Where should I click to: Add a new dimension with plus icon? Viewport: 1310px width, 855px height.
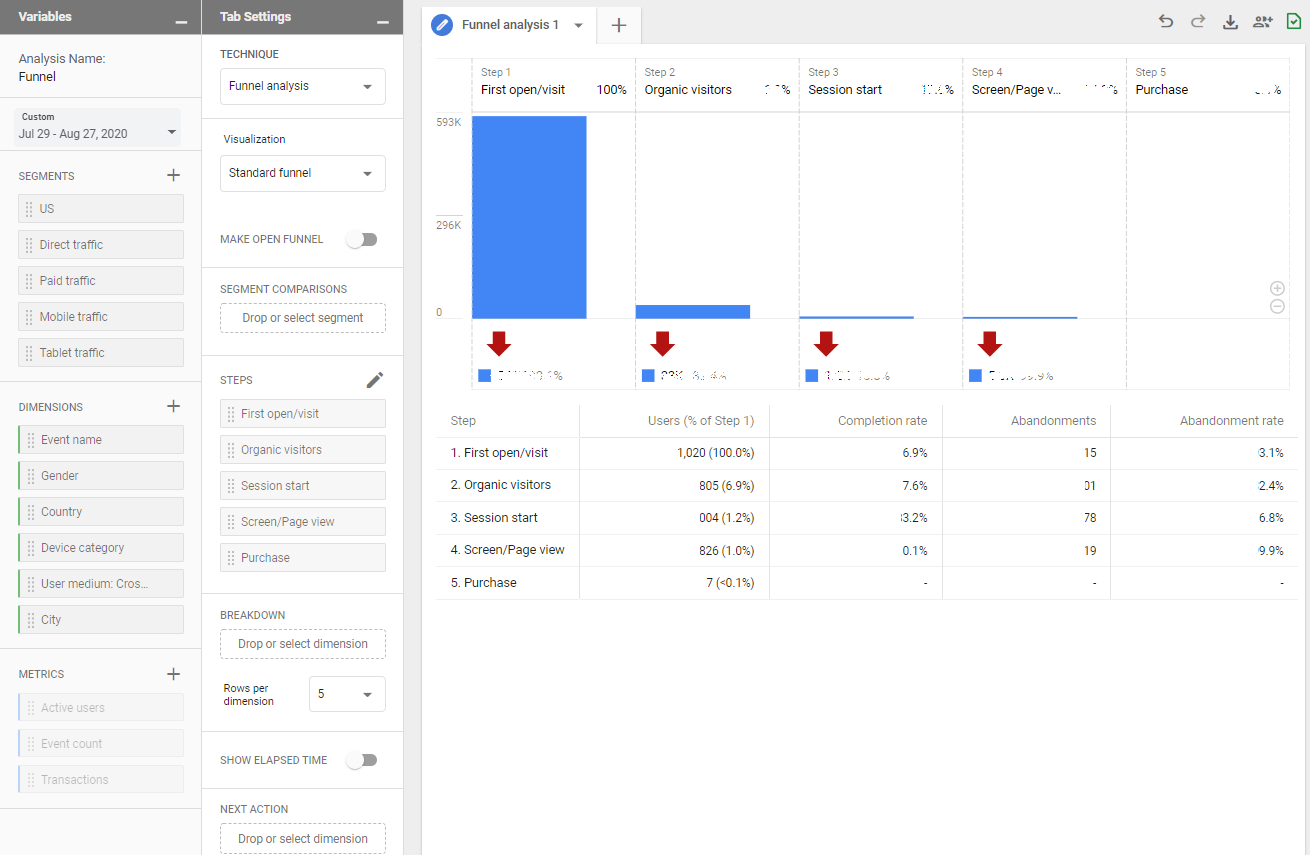tap(173, 407)
